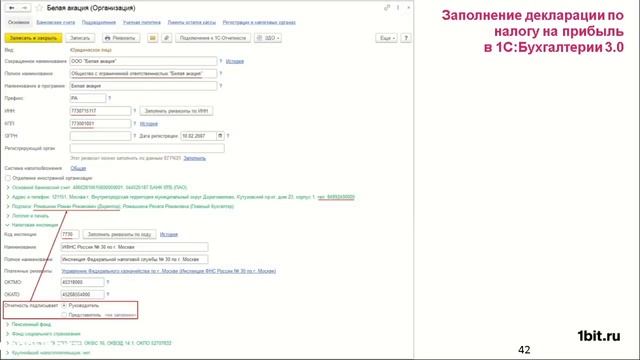This screenshot has width=640, height=360.
Task: Open the Общая taxation system link
Action: [78, 168]
